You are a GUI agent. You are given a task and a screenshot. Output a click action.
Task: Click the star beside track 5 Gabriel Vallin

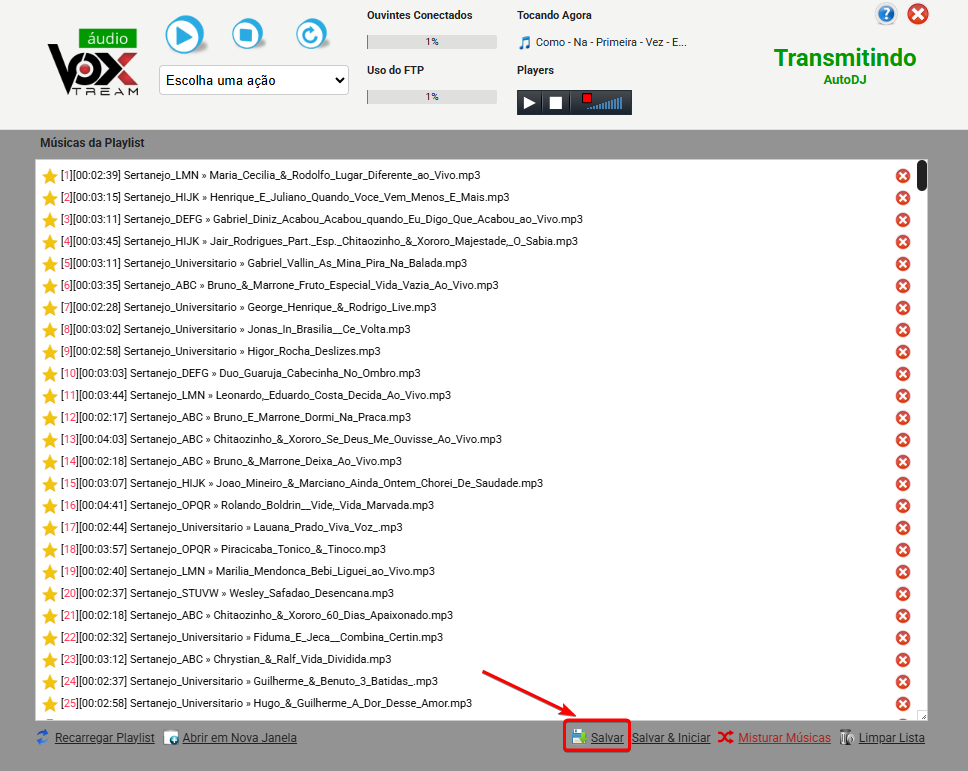pyautogui.click(x=50, y=264)
